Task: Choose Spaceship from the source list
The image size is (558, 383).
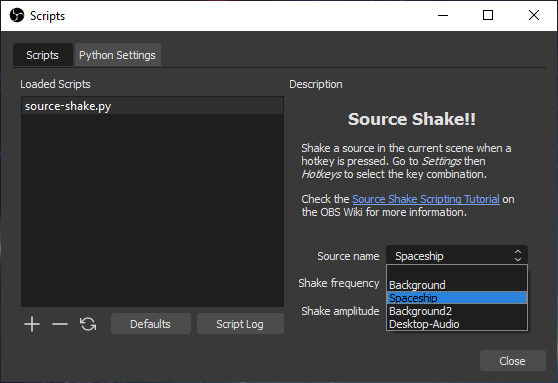Action: pos(457,298)
